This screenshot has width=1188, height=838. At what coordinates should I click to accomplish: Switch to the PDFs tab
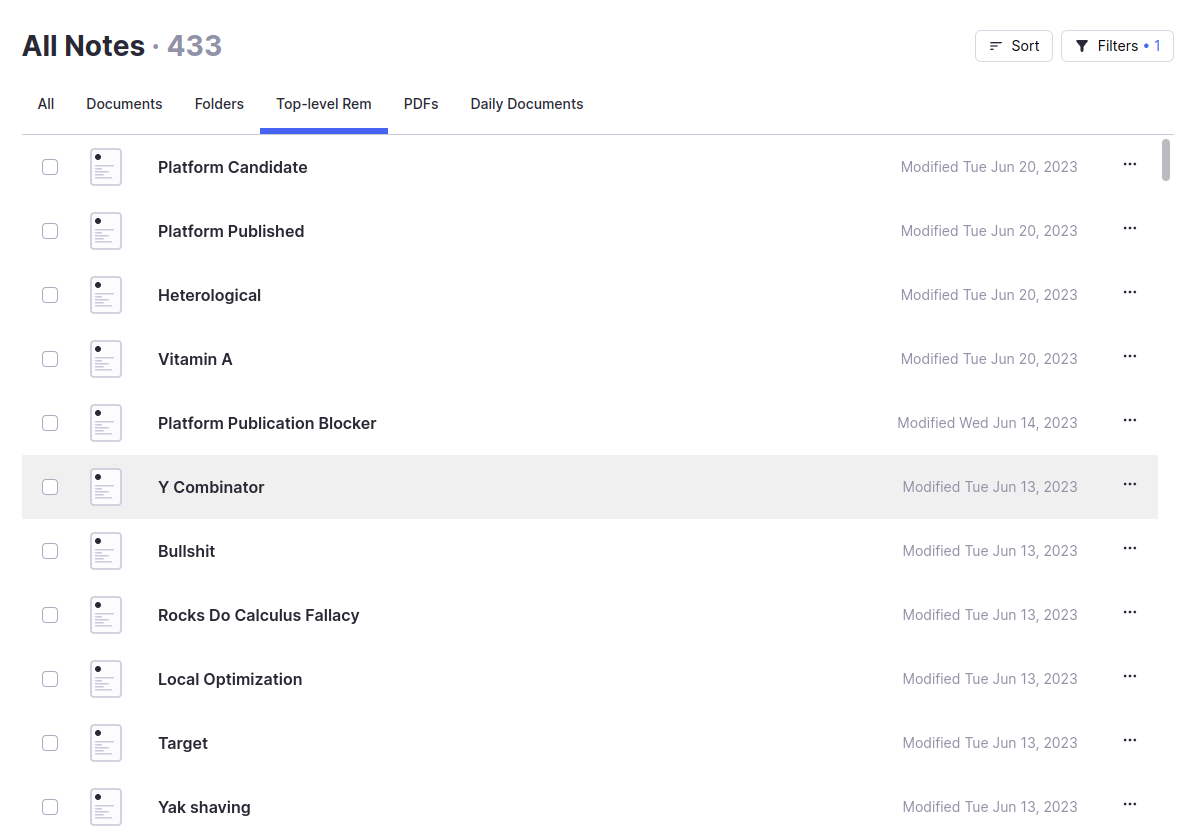(421, 104)
